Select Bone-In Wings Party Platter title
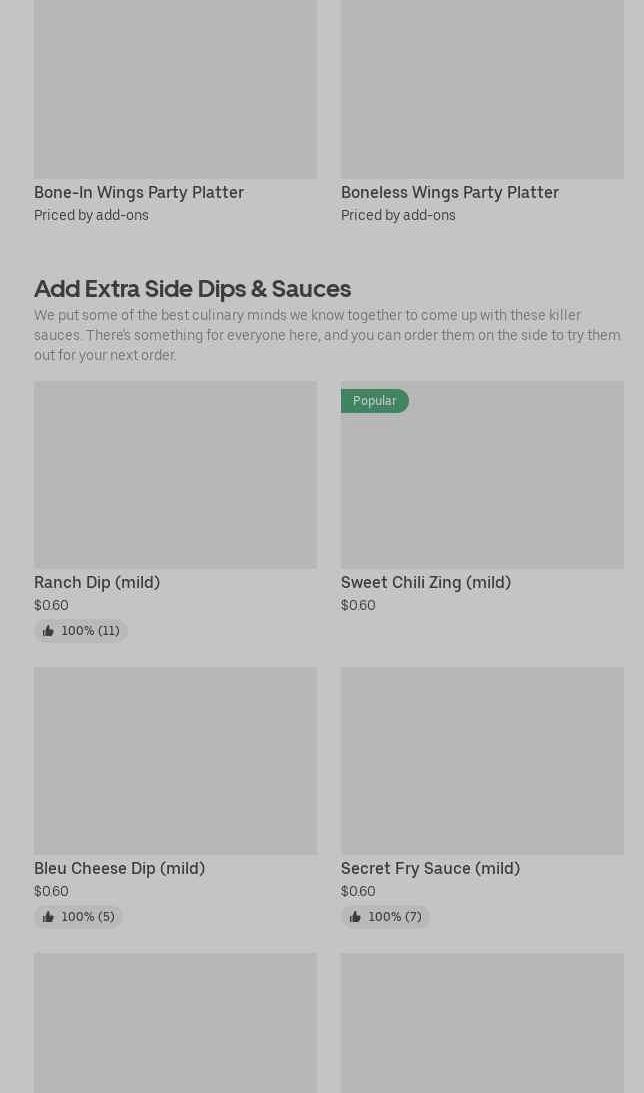Viewport: 644px width, 1093px height. 139,192
